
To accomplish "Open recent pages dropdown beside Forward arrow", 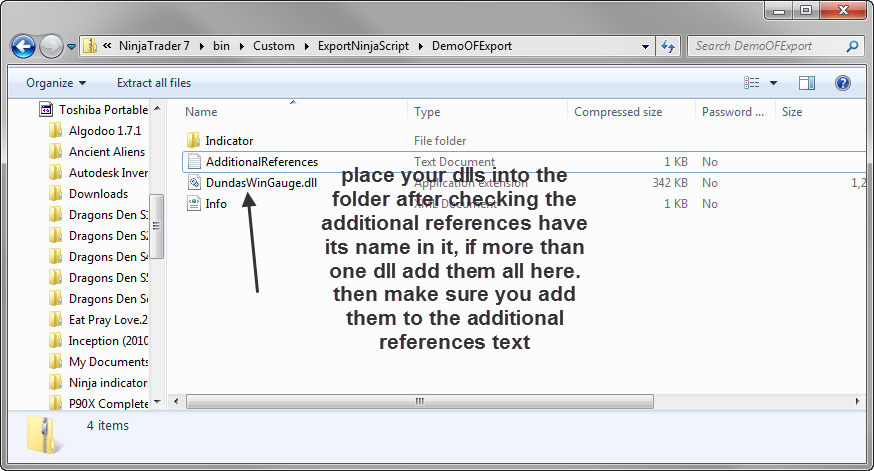I will click(x=71, y=47).
